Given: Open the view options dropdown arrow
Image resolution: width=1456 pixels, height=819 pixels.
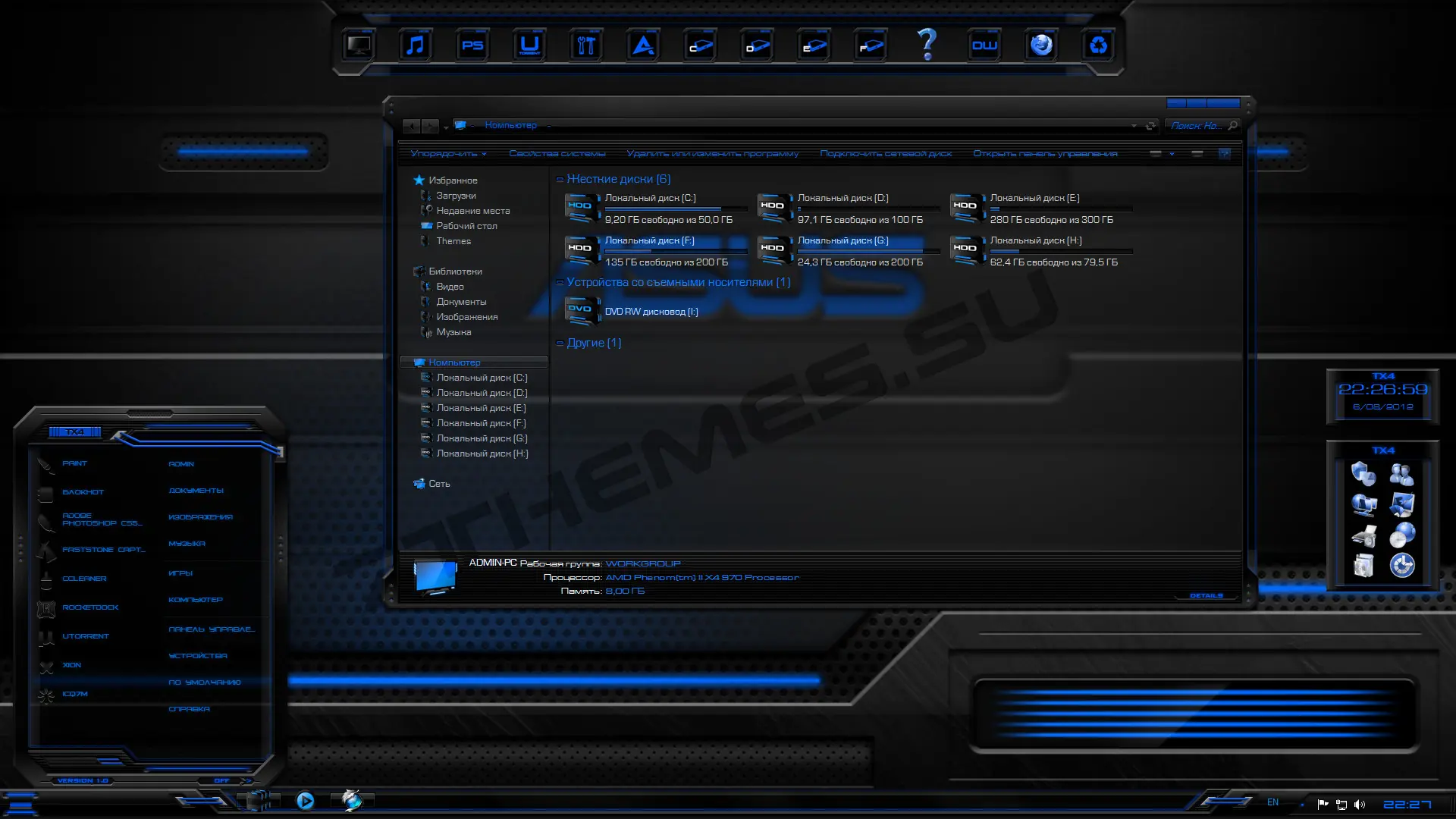Looking at the screenshot, I should point(1172,154).
